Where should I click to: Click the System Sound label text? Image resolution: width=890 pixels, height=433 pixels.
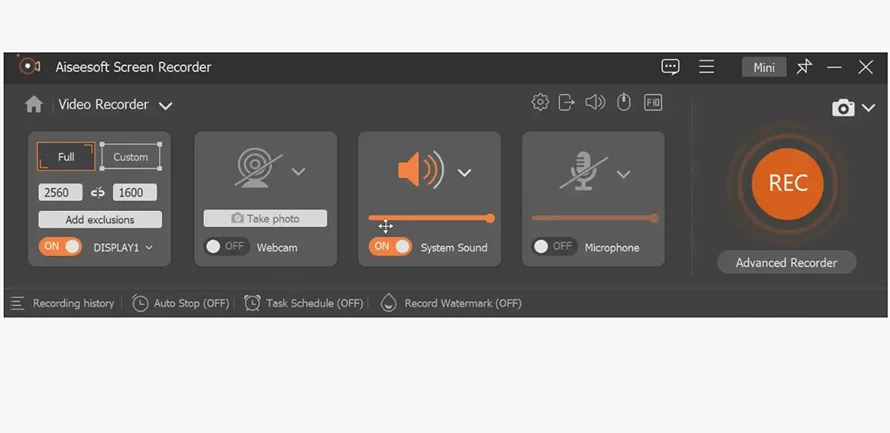[454, 247]
